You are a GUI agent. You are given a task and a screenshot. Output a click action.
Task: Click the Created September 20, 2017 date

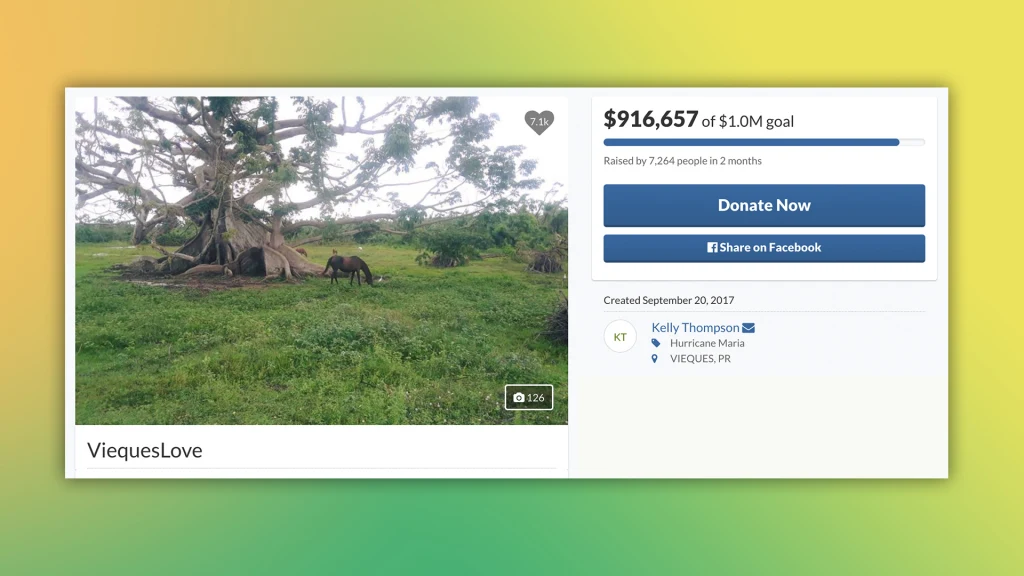667,299
